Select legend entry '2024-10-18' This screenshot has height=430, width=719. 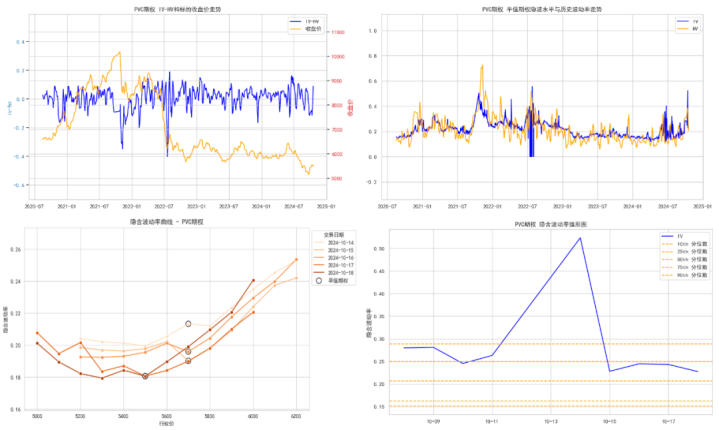333,273
